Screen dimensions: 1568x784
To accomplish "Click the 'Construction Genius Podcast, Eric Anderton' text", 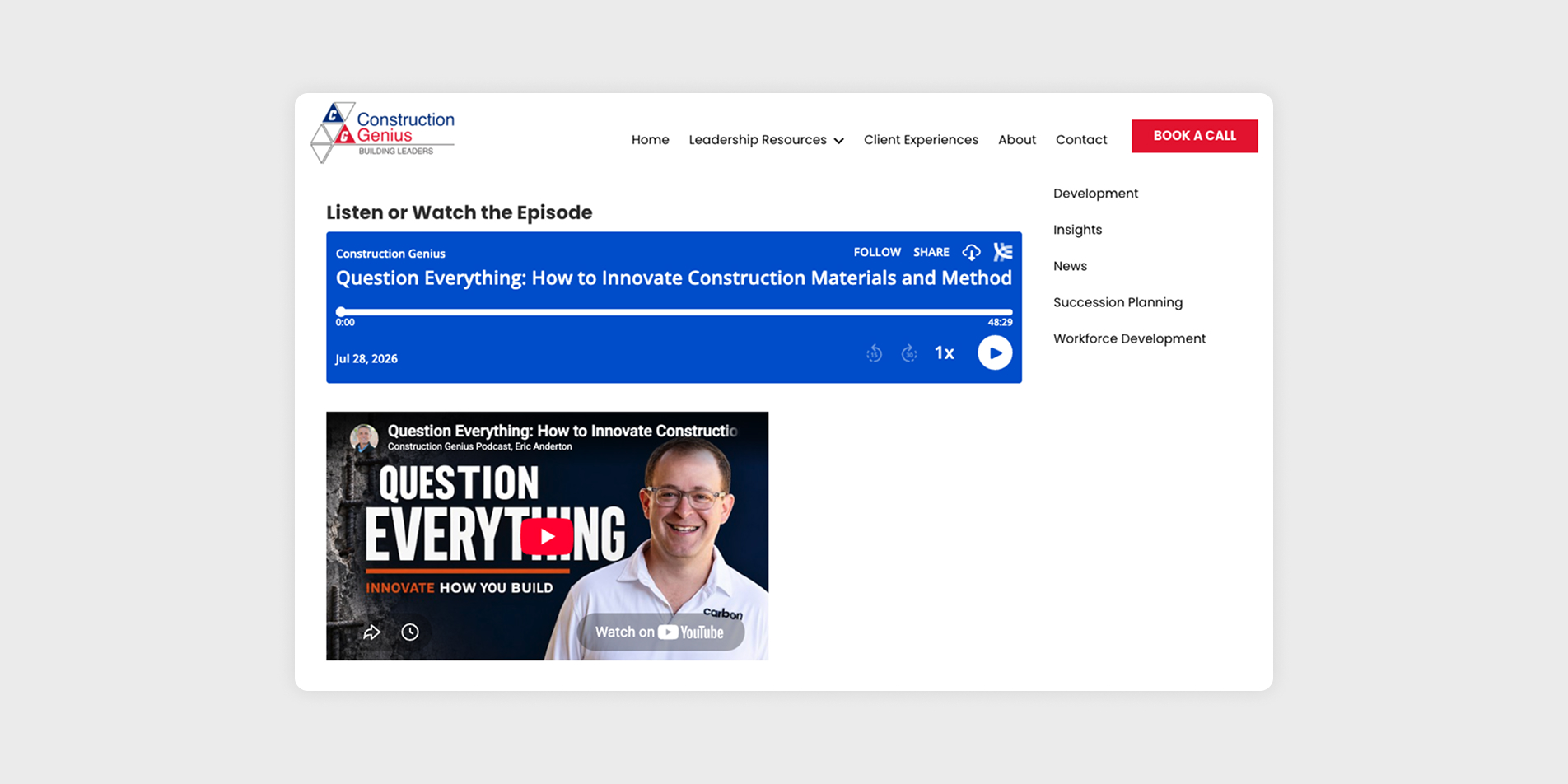I will (479, 446).
